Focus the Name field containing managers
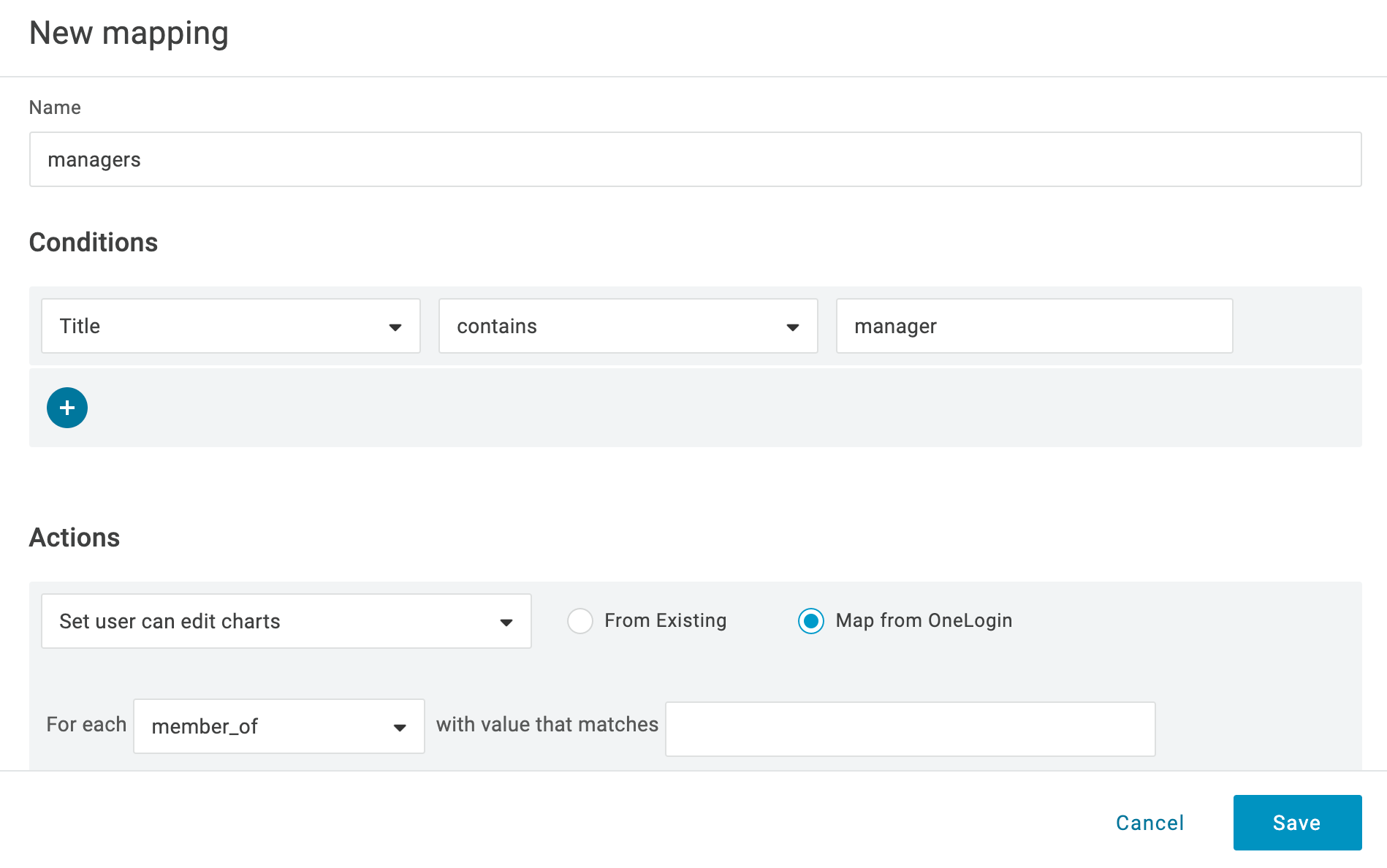This screenshot has height=868, width=1387. [694, 159]
